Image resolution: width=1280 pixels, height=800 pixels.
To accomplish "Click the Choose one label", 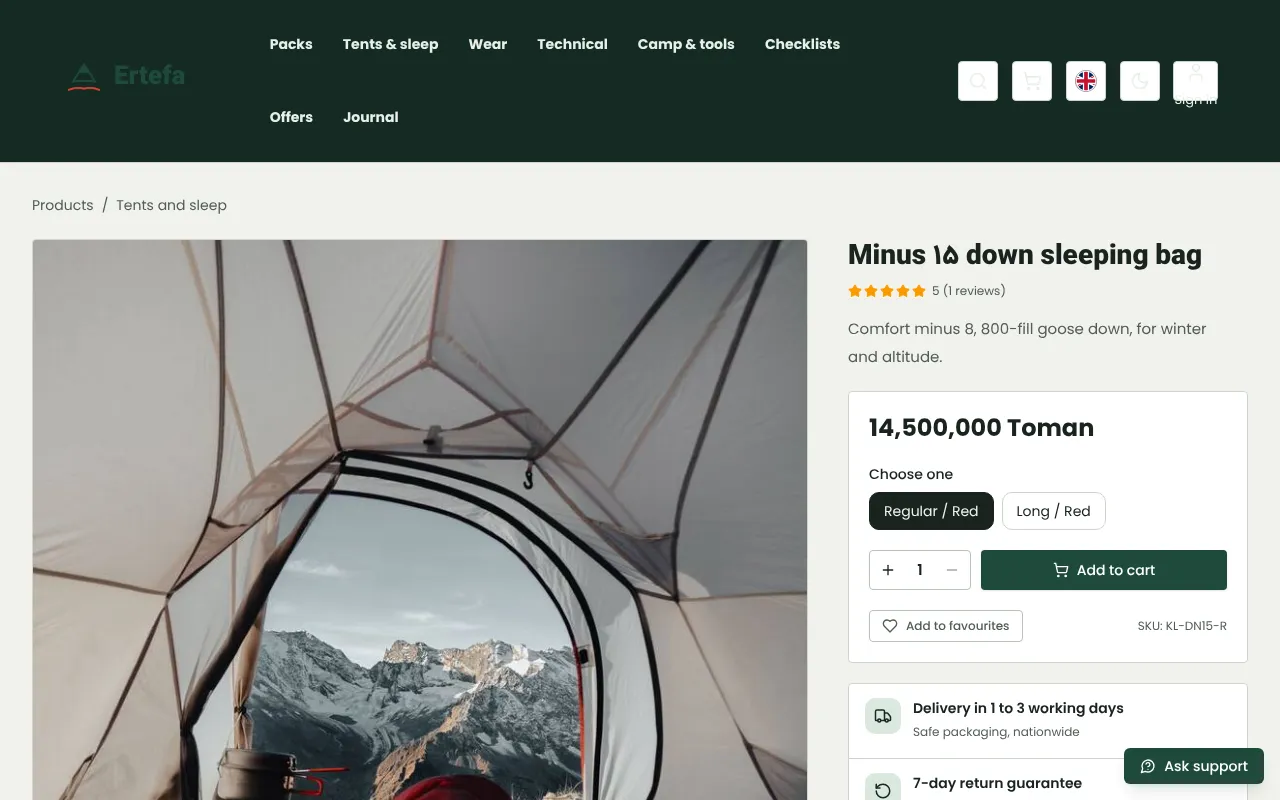I will click(911, 474).
